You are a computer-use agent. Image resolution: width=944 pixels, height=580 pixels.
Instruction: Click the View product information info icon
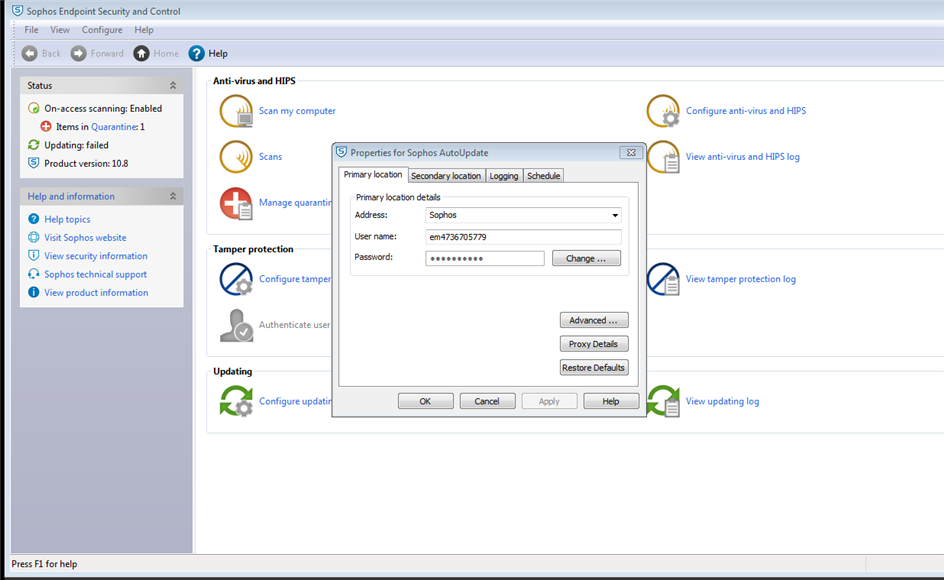tap(34, 292)
